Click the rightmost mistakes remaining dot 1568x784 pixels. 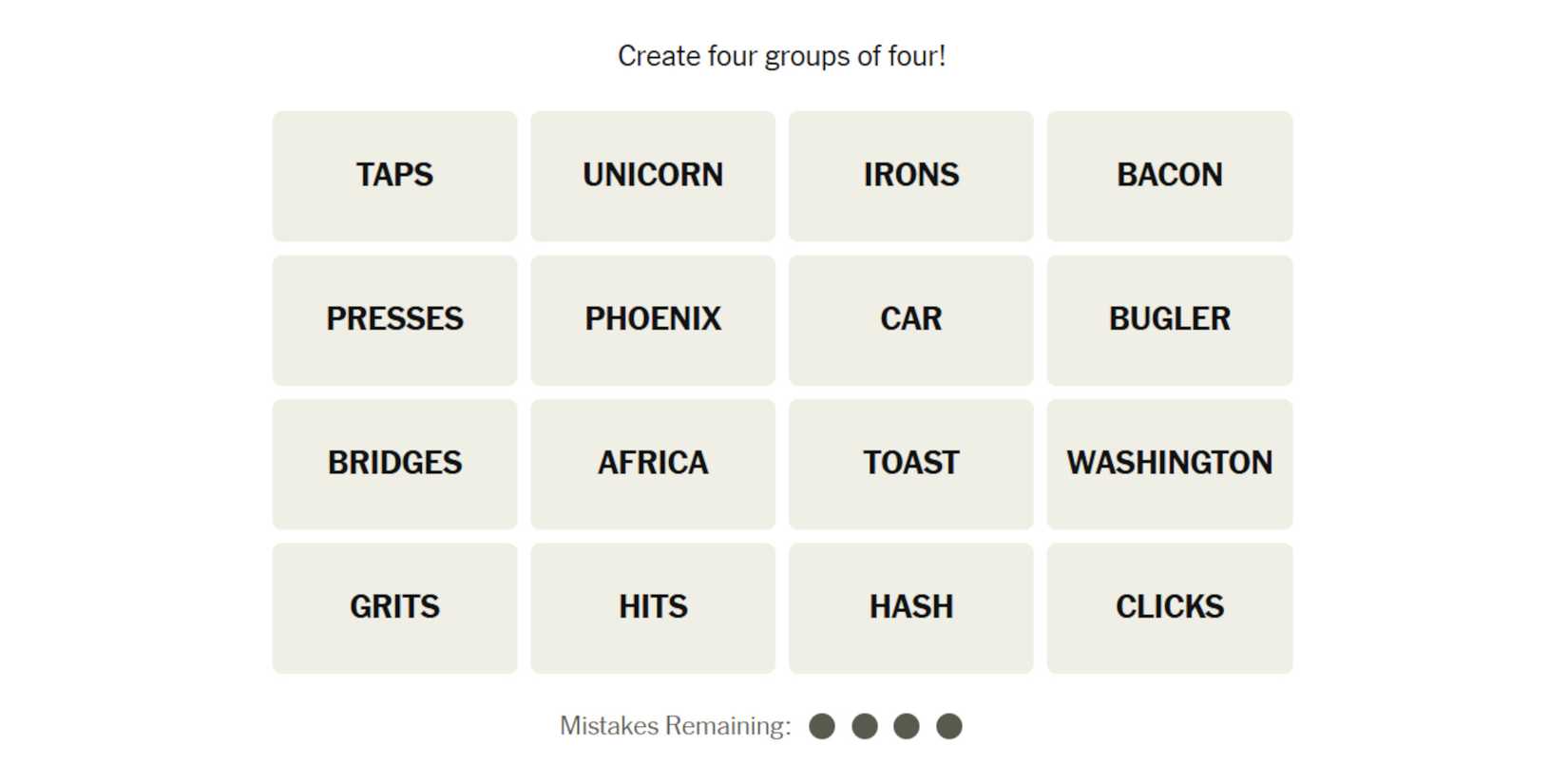[x=948, y=726]
